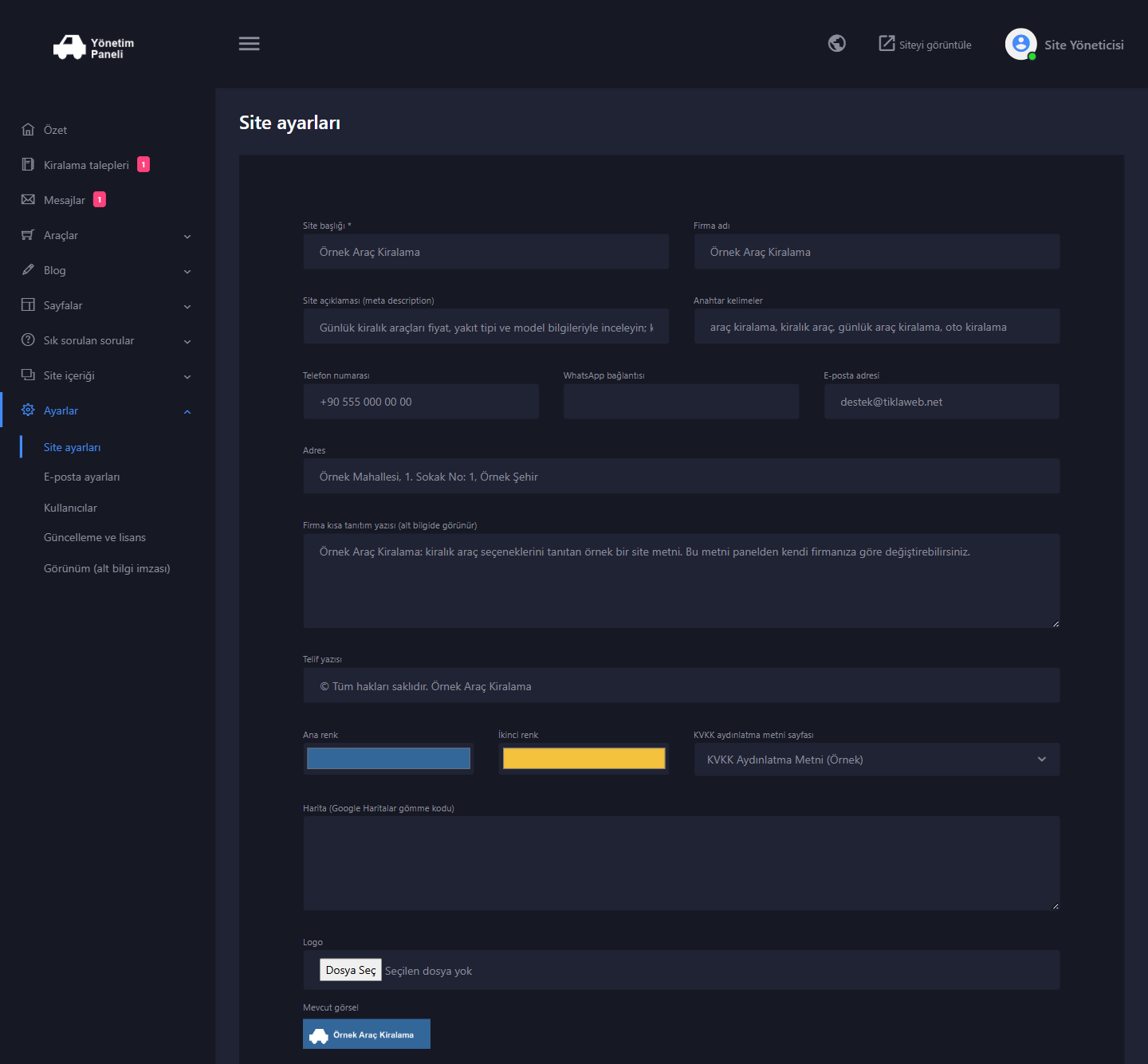Screen dimensions: 1148x1064
Task: Click the Dosya Seç logo button
Action: 351,970
